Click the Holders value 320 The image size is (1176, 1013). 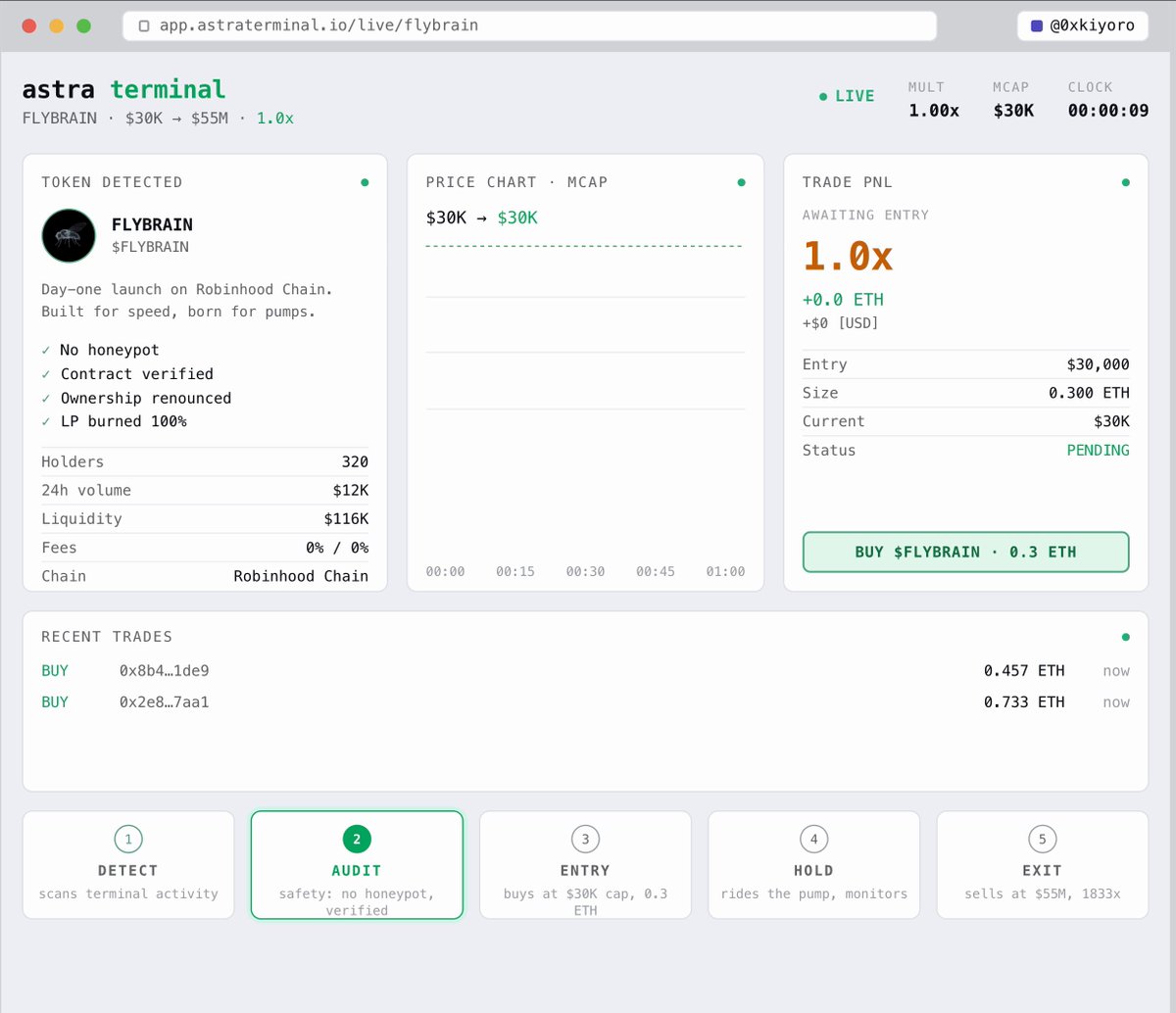coord(355,461)
